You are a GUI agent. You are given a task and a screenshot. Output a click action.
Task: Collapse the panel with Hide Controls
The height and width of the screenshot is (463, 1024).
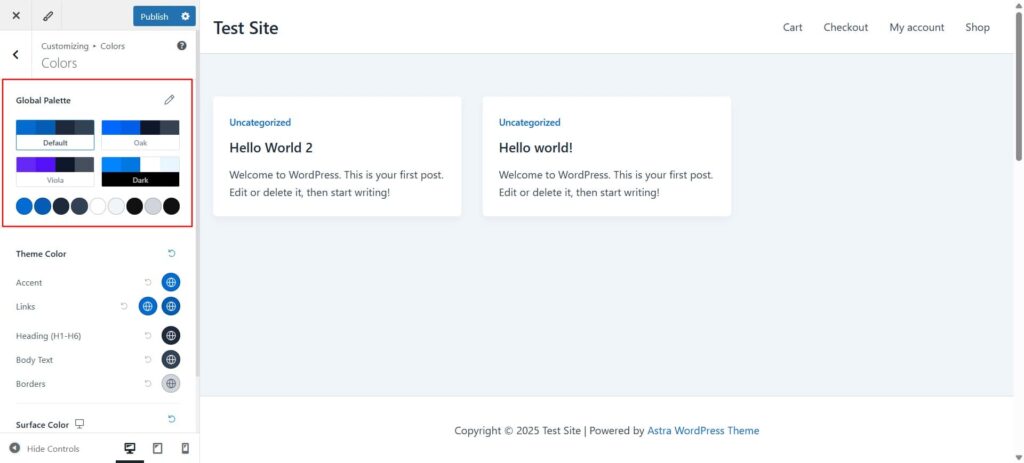click(x=44, y=449)
